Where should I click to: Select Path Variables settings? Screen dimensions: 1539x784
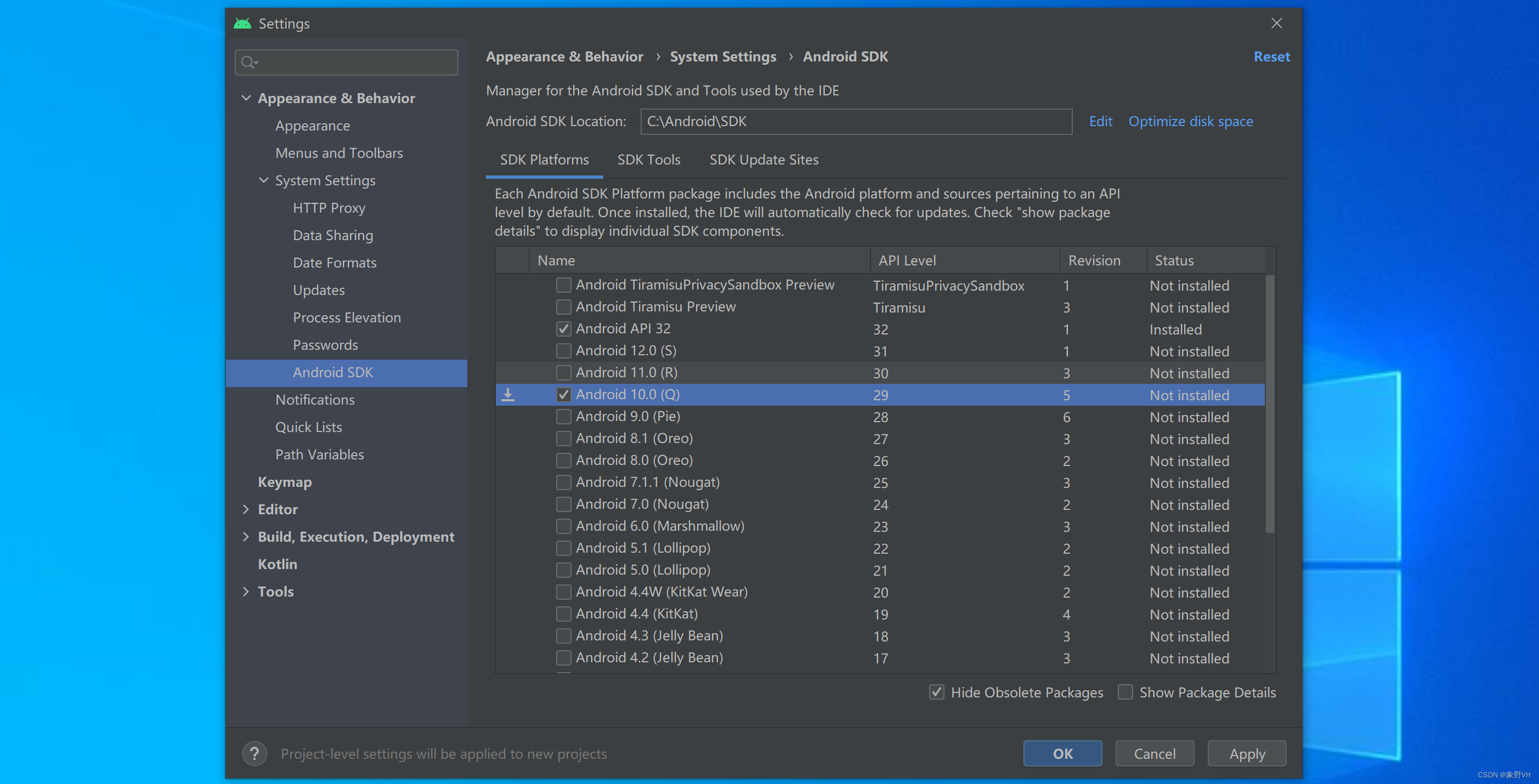[x=319, y=455]
